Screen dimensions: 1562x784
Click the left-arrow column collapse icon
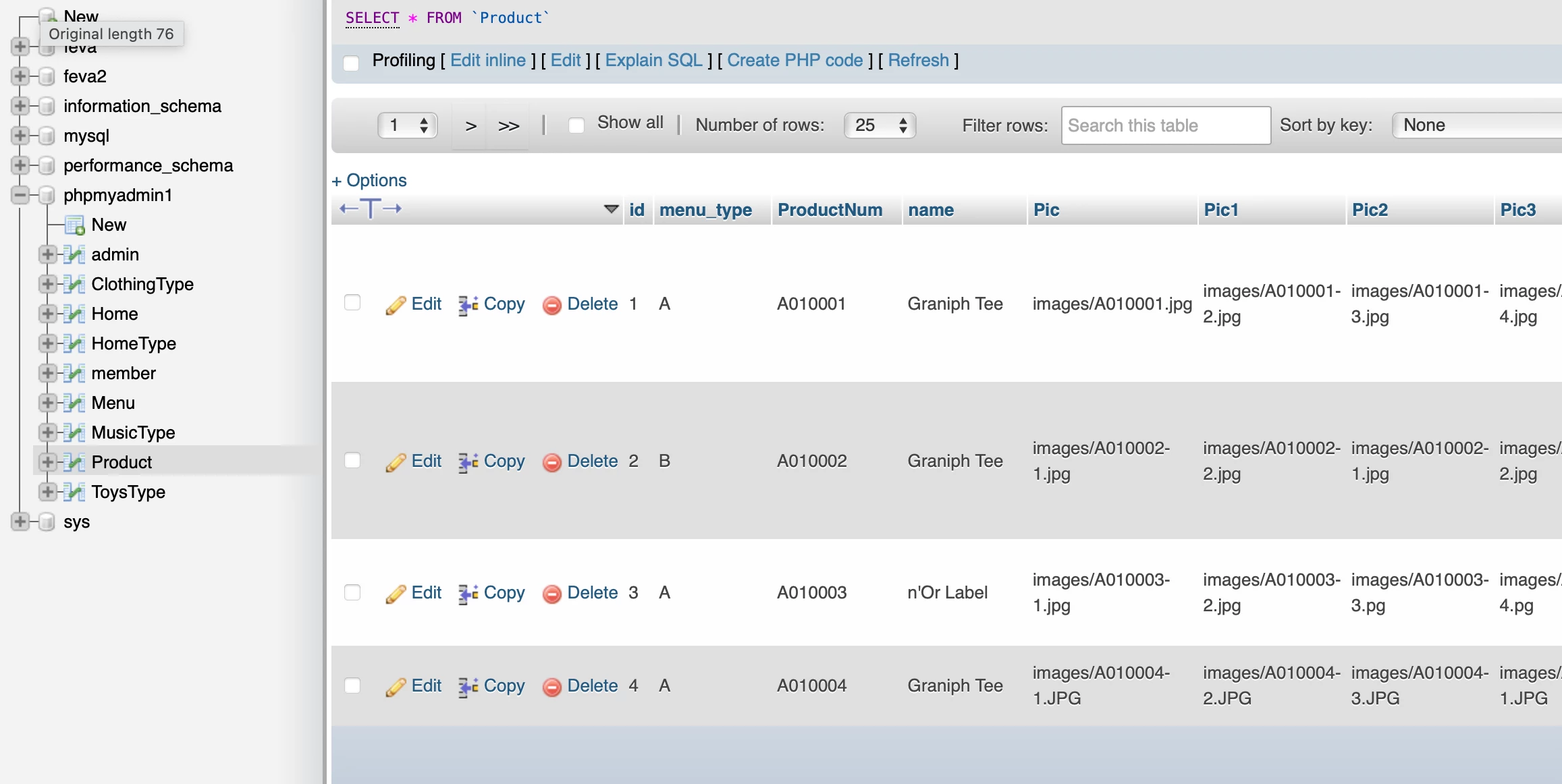pyautogui.click(x=348, y=208)
